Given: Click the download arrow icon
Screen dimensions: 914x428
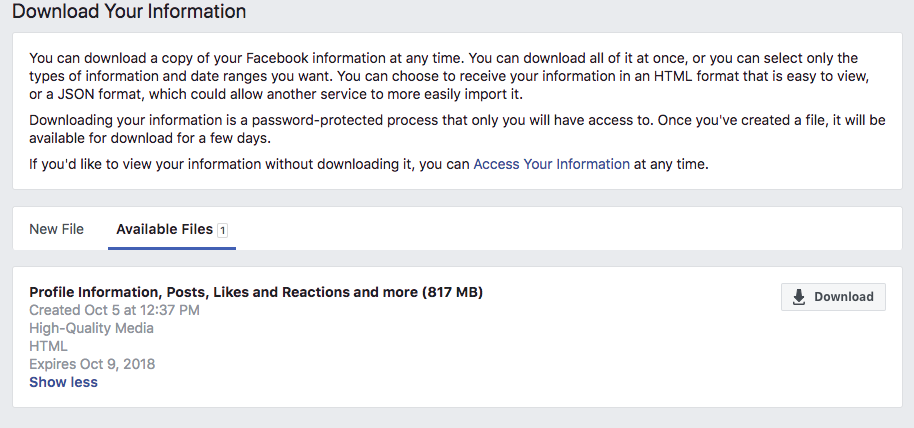Looking at the screenshot, I should click(x=799, y=297).
